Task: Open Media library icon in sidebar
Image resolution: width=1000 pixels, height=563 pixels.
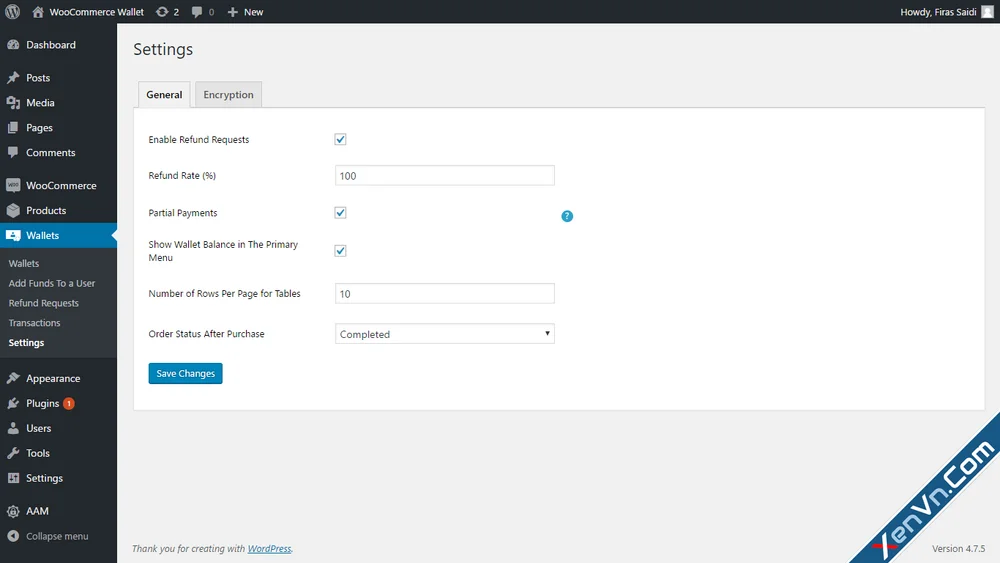Action: [13, 103]
